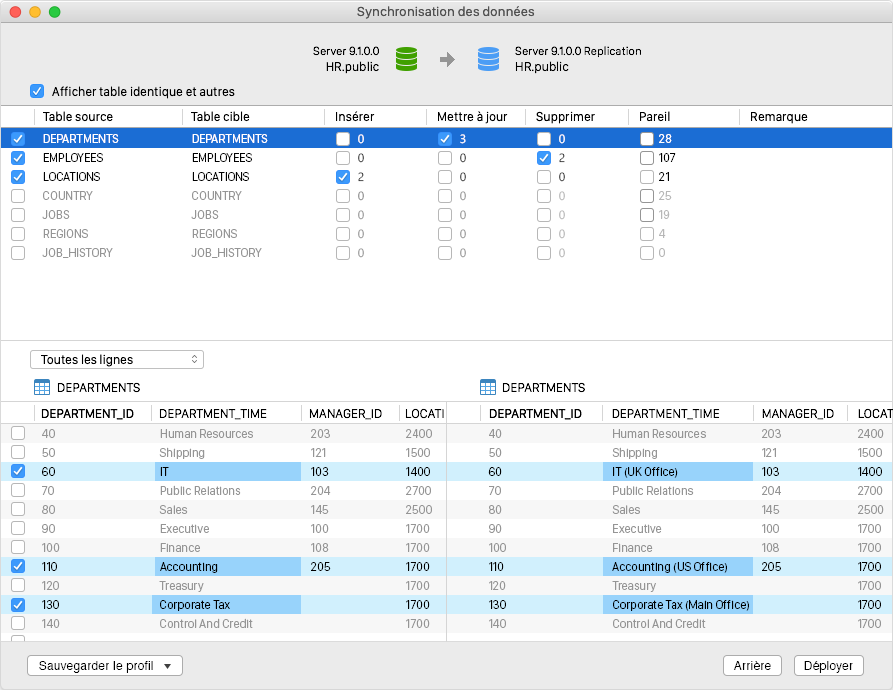Screen dimensions: 893x690
Task: Select the 'IT (UK Office)' target cell
Action: click(645, 471)
